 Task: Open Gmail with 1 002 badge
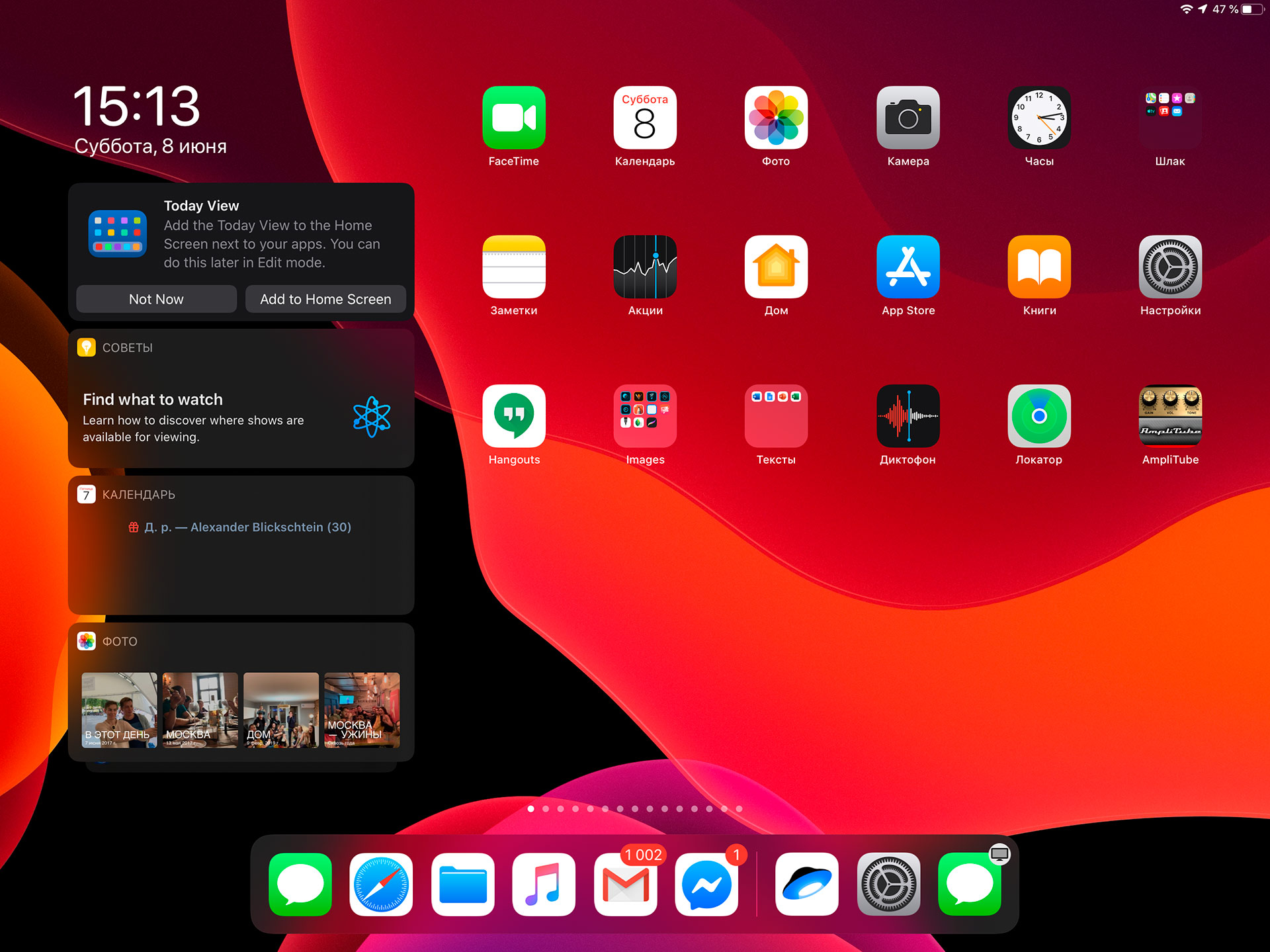626,885
